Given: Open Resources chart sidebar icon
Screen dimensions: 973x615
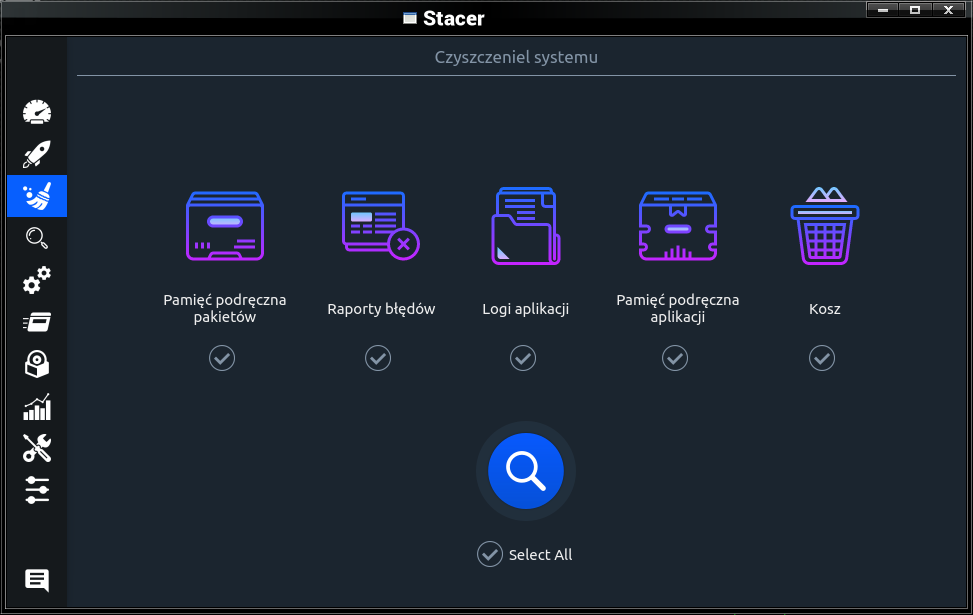Looking at the screenshot, I should [x=37, y=406].
